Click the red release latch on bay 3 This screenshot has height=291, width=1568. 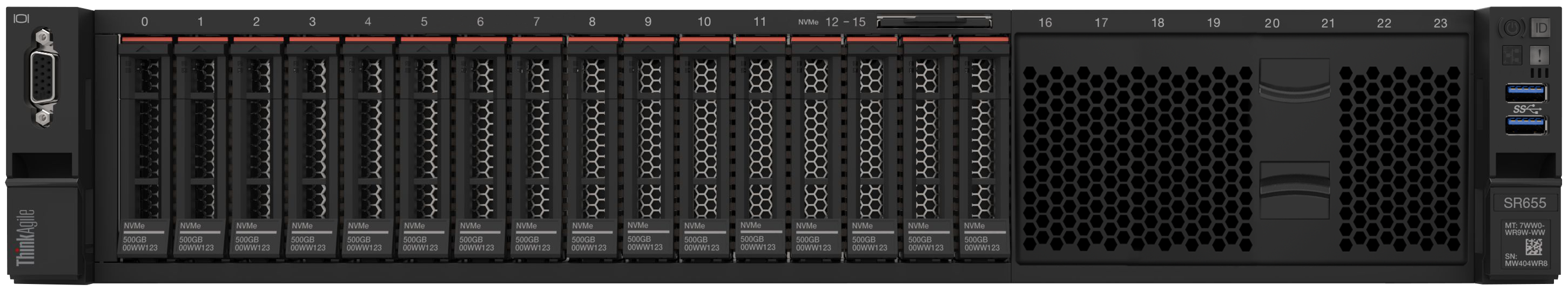click(312, 39)
